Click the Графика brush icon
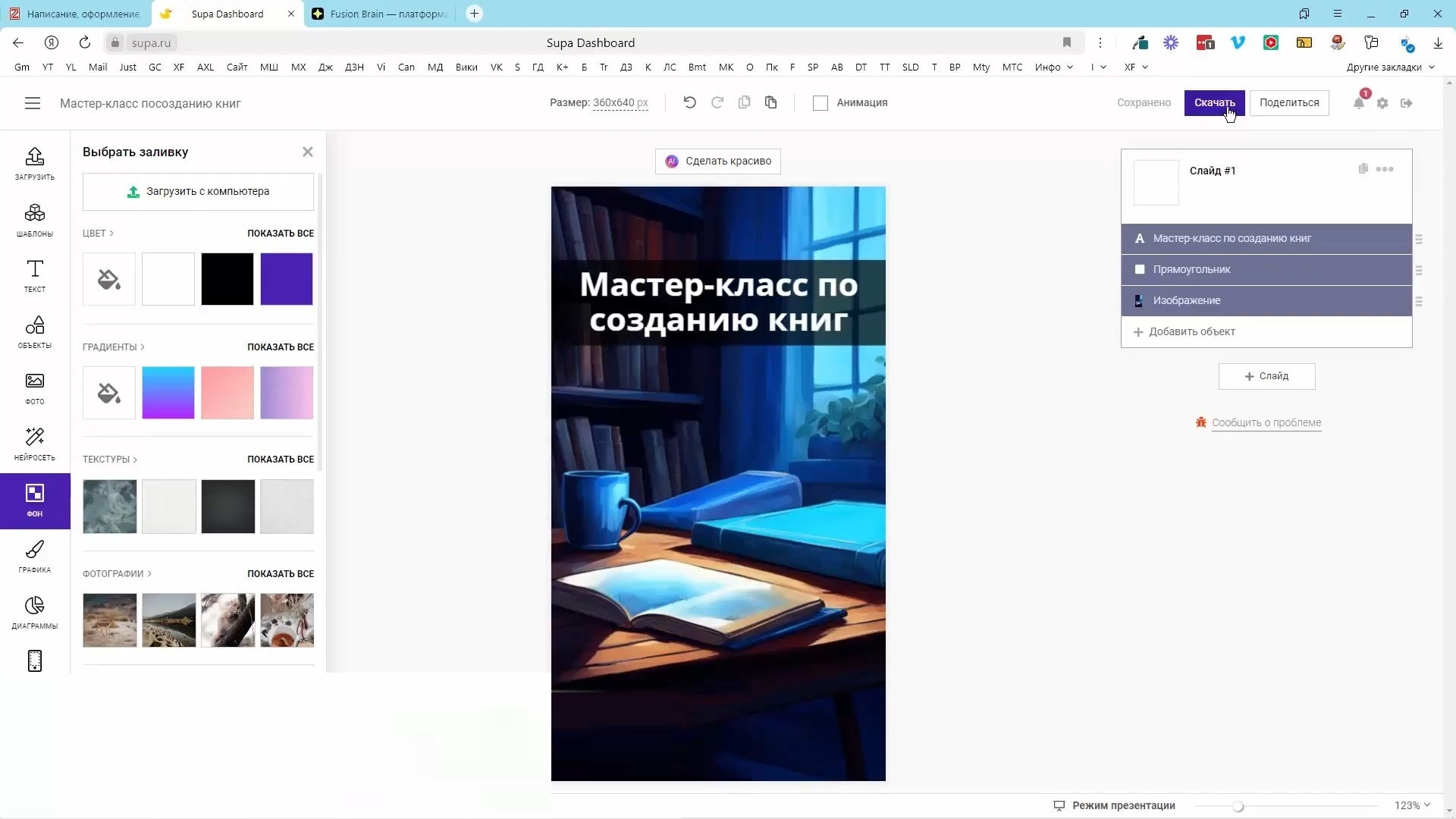This screenshot has height=819, width=1456. tap(35, 556)
